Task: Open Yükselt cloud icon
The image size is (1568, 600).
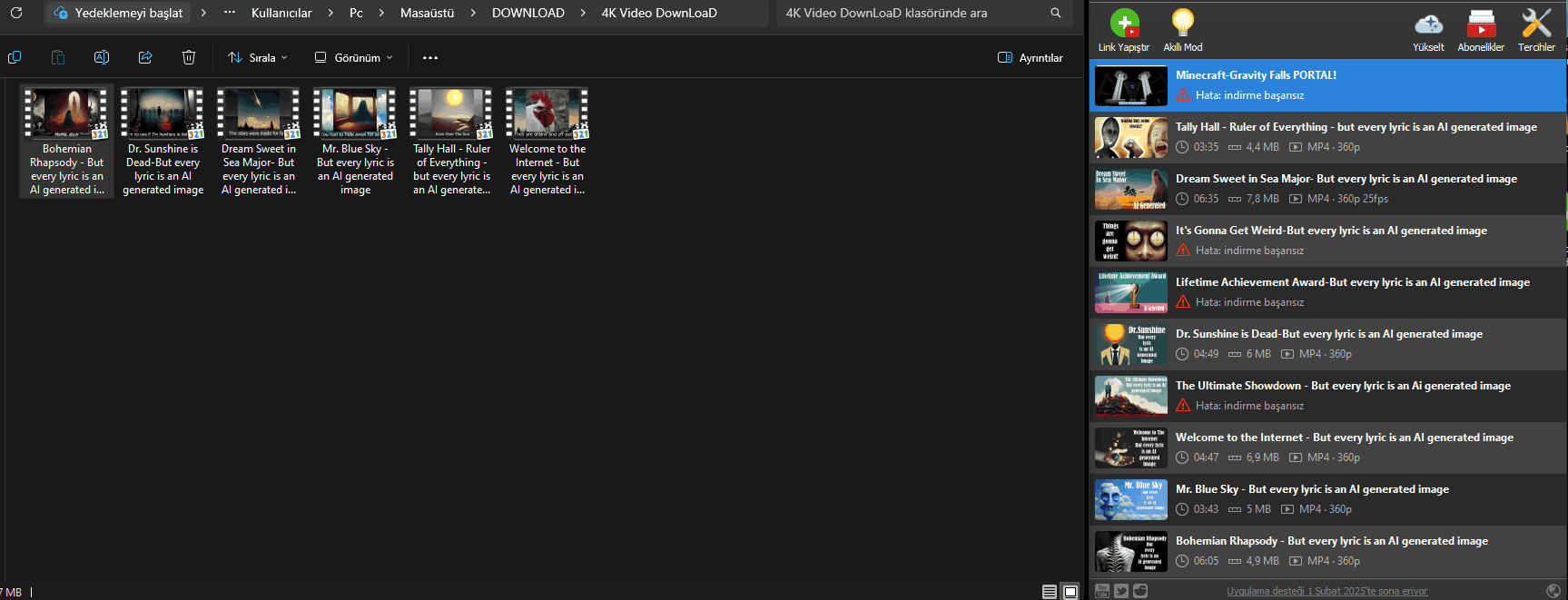Action: click(x=1428, y=30)
